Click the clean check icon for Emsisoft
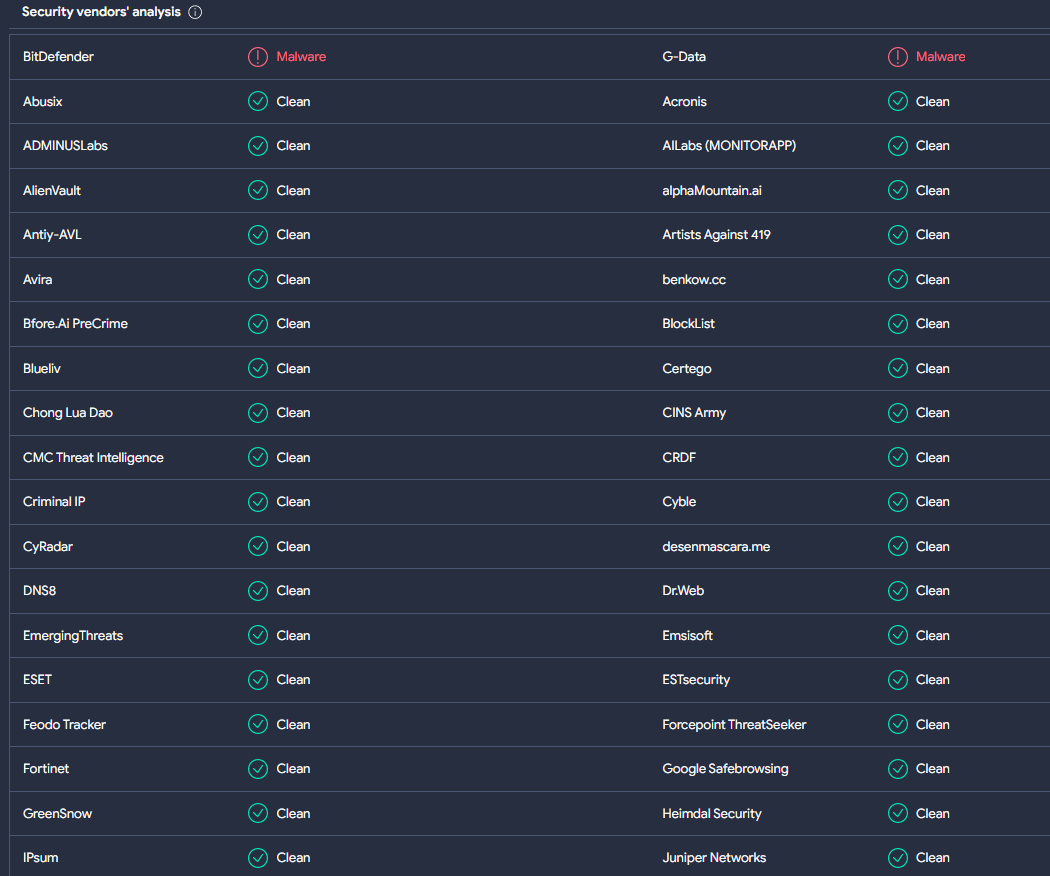Screen dimensions: 1050x876 point(898,636)
